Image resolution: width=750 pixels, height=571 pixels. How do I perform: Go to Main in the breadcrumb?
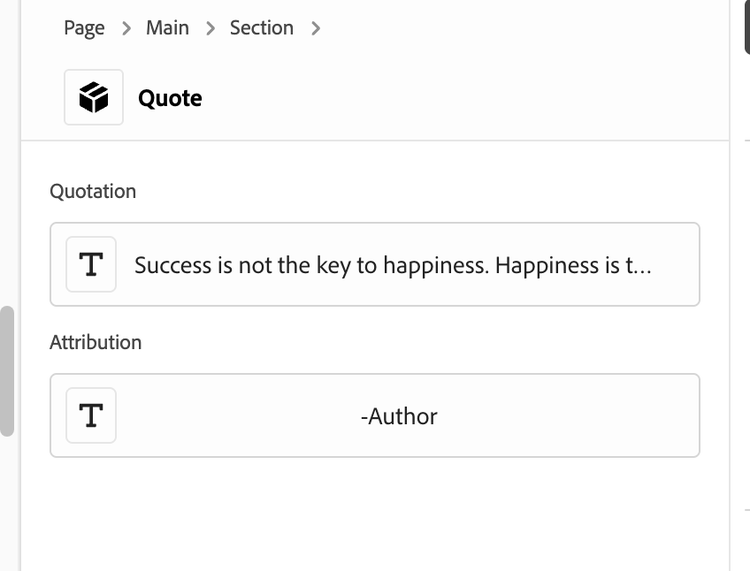167,28
